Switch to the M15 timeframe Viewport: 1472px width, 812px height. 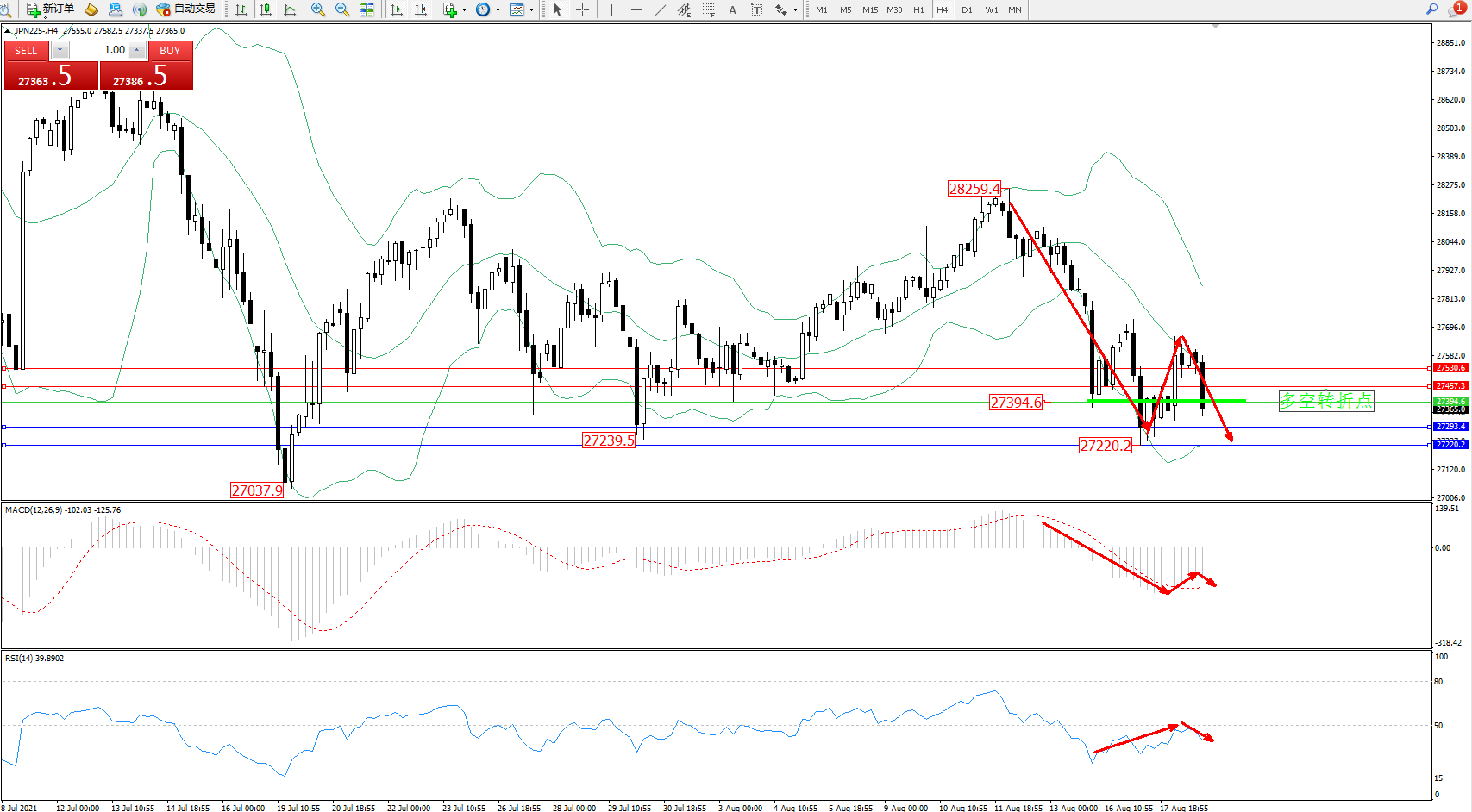click(870, 9)
